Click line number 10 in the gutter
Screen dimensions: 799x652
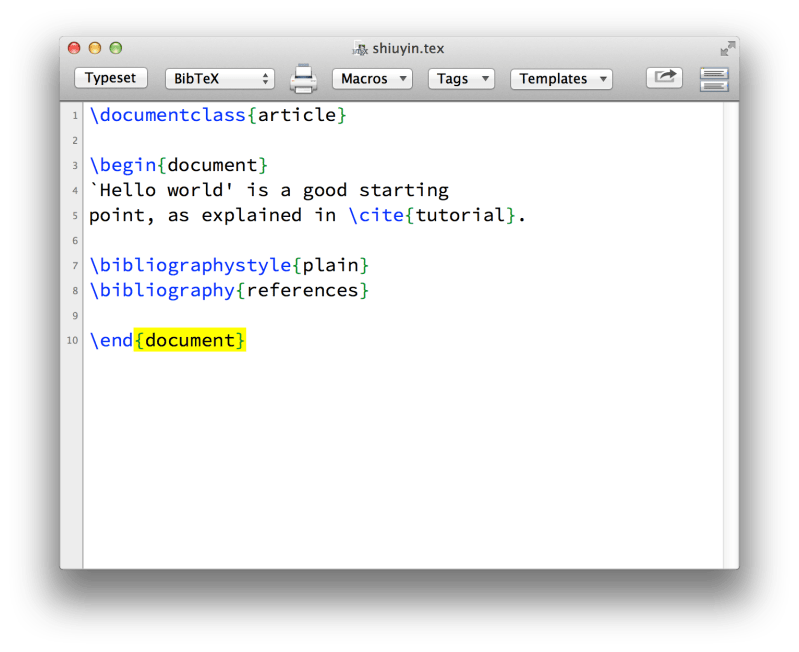(72, 340)
